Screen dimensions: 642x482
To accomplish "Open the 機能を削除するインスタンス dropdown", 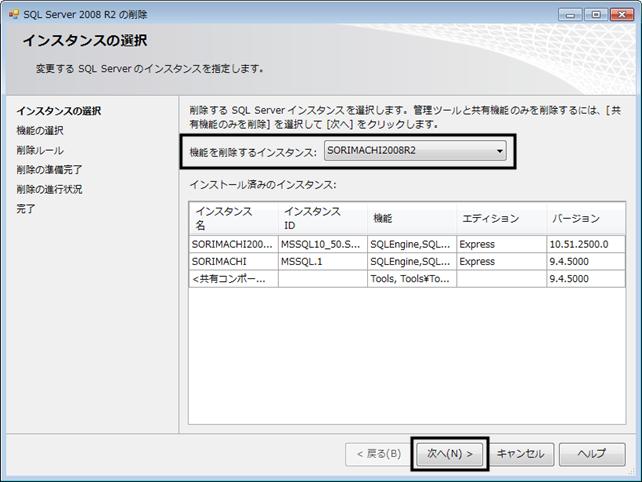I will 415,151.
